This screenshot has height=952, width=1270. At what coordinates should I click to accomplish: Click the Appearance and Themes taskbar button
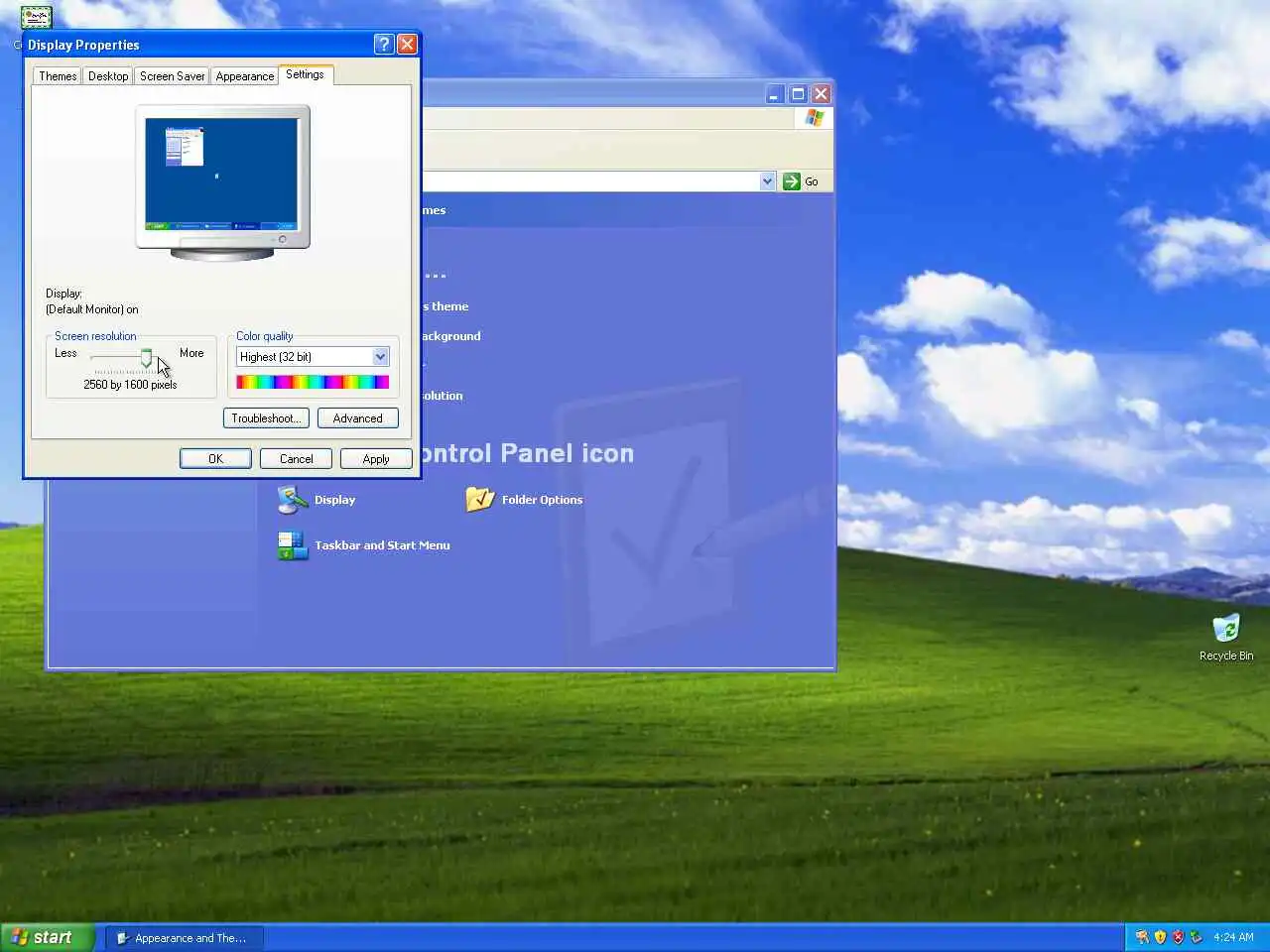click(x=184, y=938)
